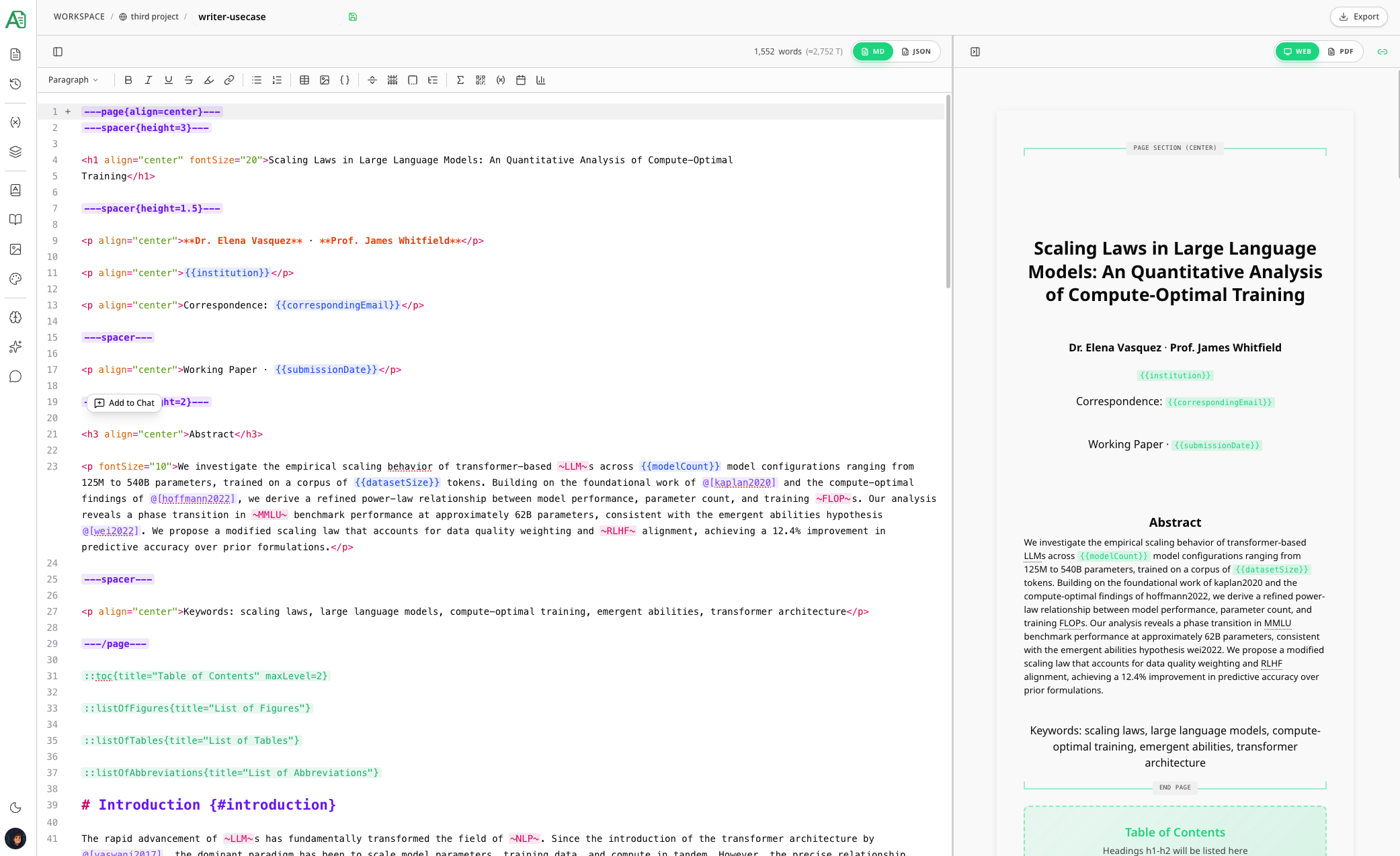Collapse the right preview panel
The height and width of the screenshot is (856, 1400).
click(975, 51)
